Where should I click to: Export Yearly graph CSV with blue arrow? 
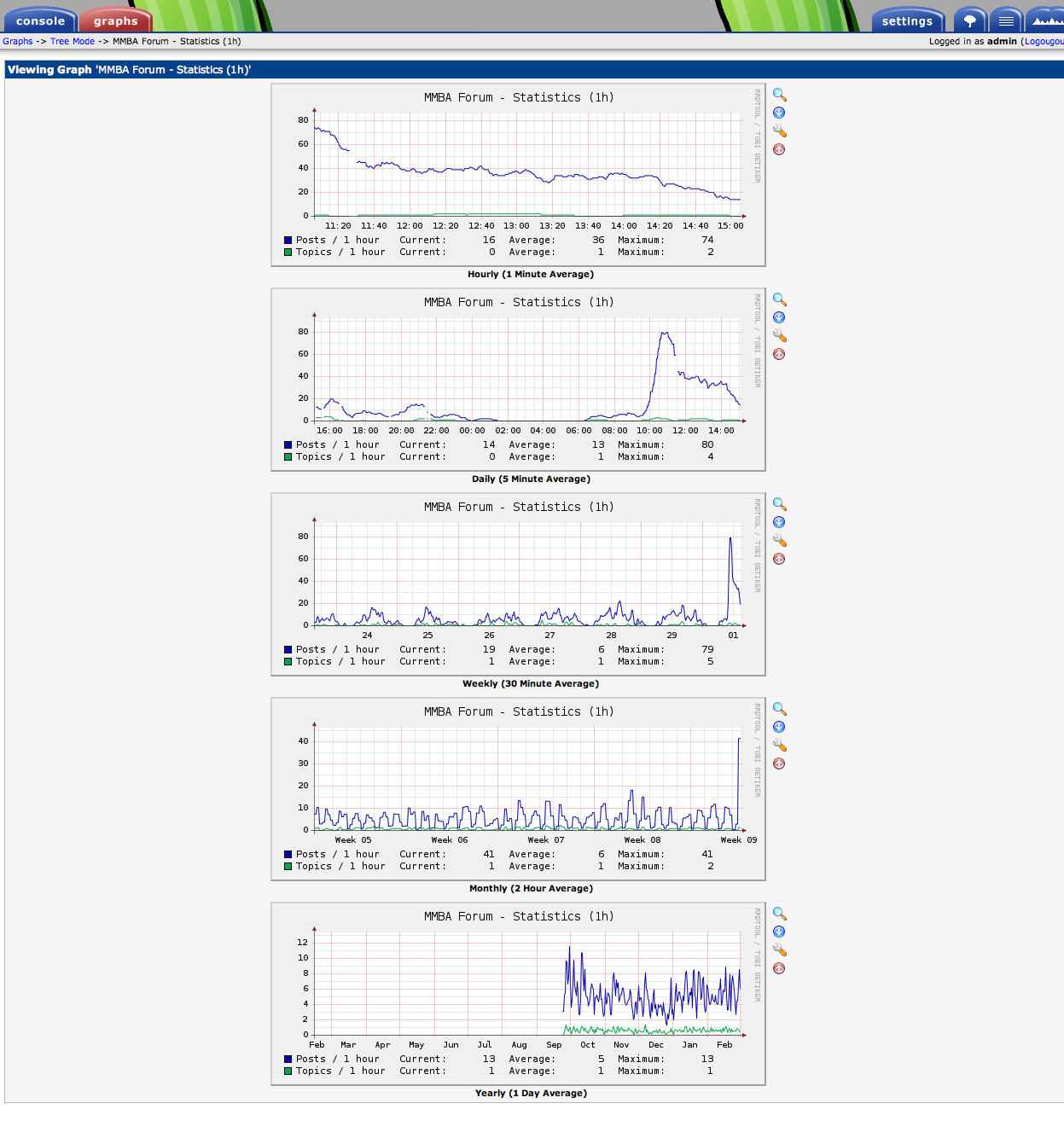pyautogui.click(x=779, y=932)
